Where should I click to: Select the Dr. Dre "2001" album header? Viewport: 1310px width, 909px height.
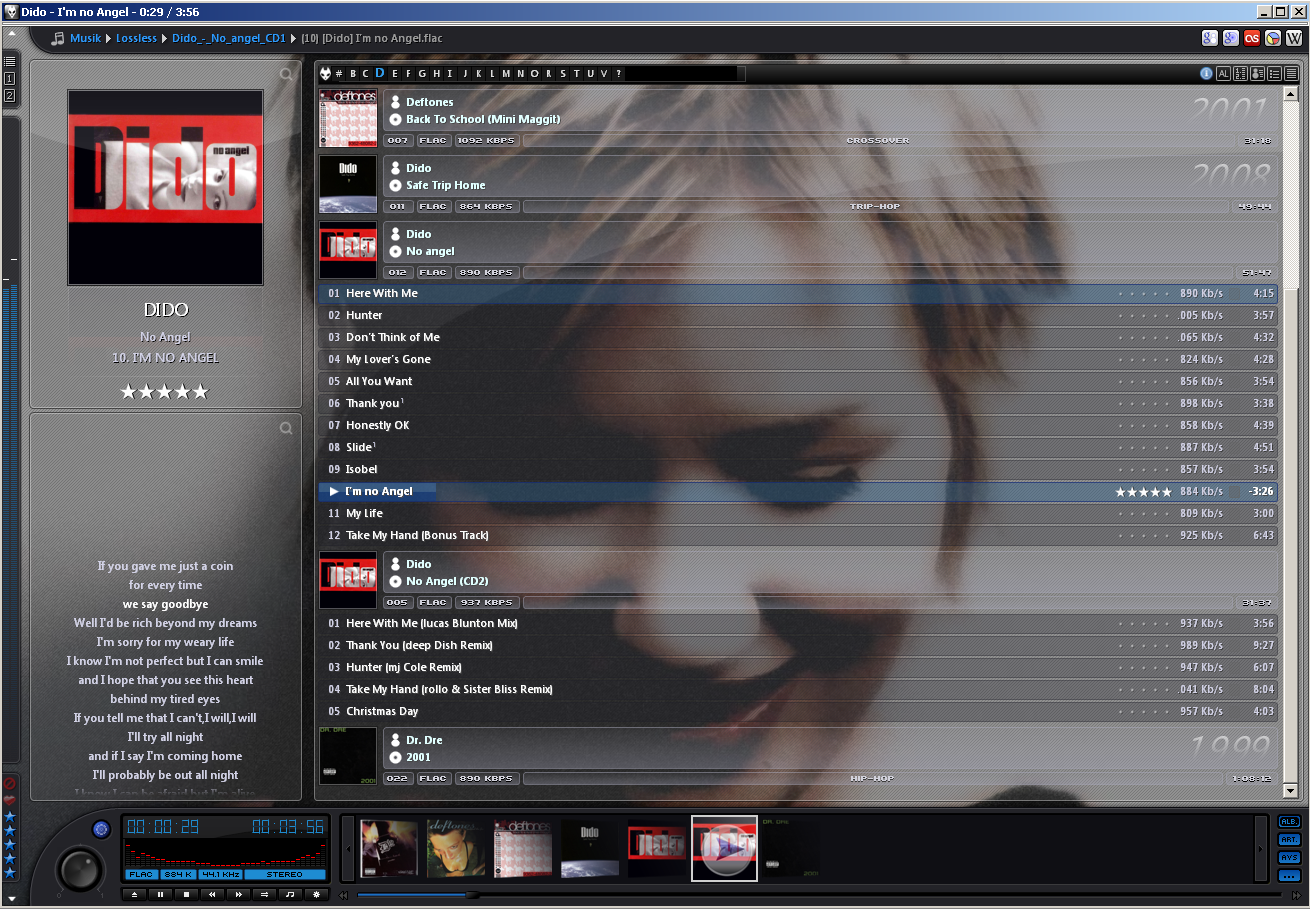pyautogui.click(x=798, y=756)
